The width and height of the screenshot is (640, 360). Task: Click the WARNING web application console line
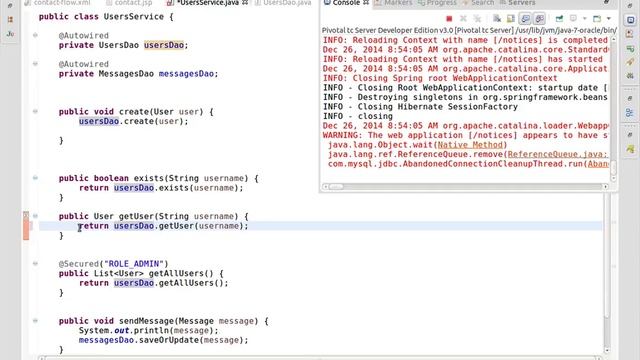tap(465, 135)
